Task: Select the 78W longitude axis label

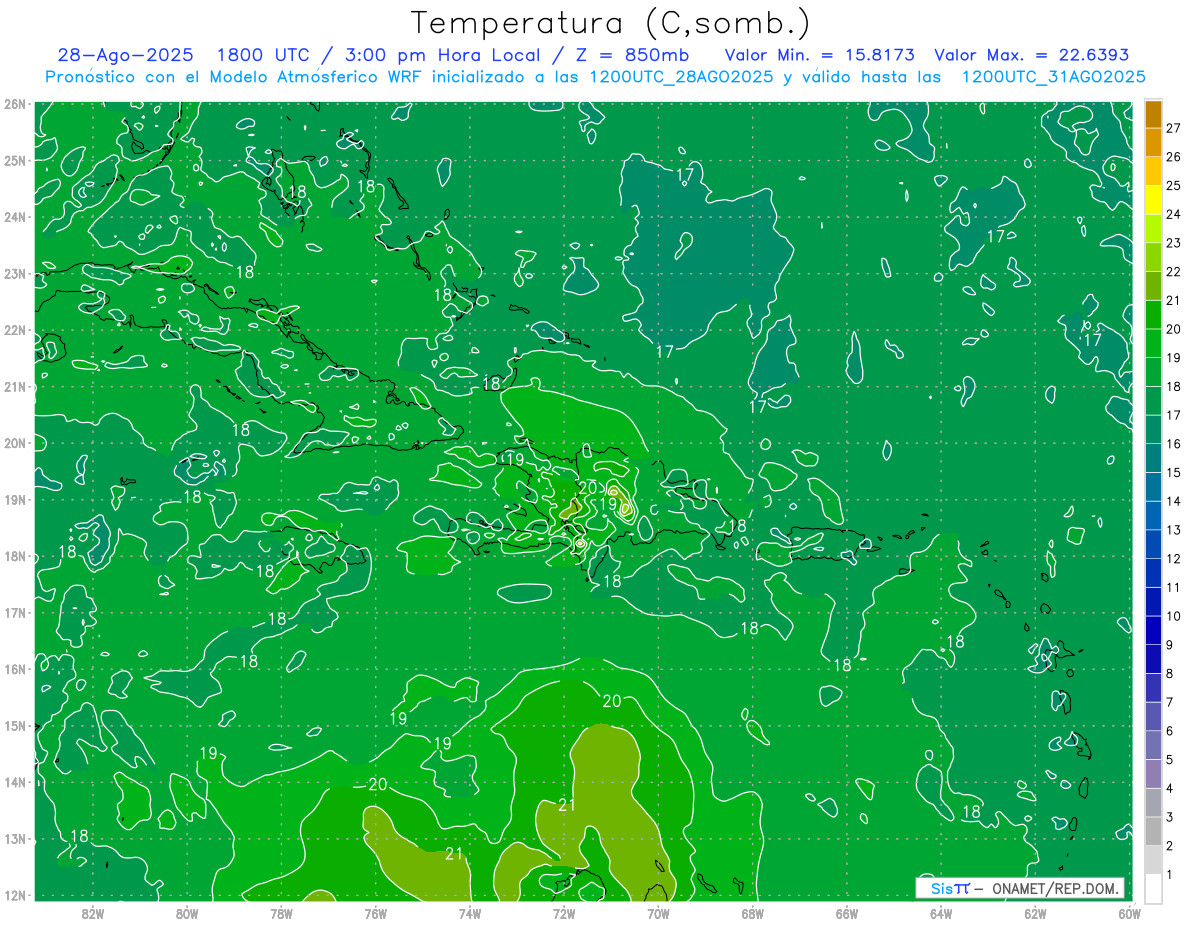Action: coord(281,913)
